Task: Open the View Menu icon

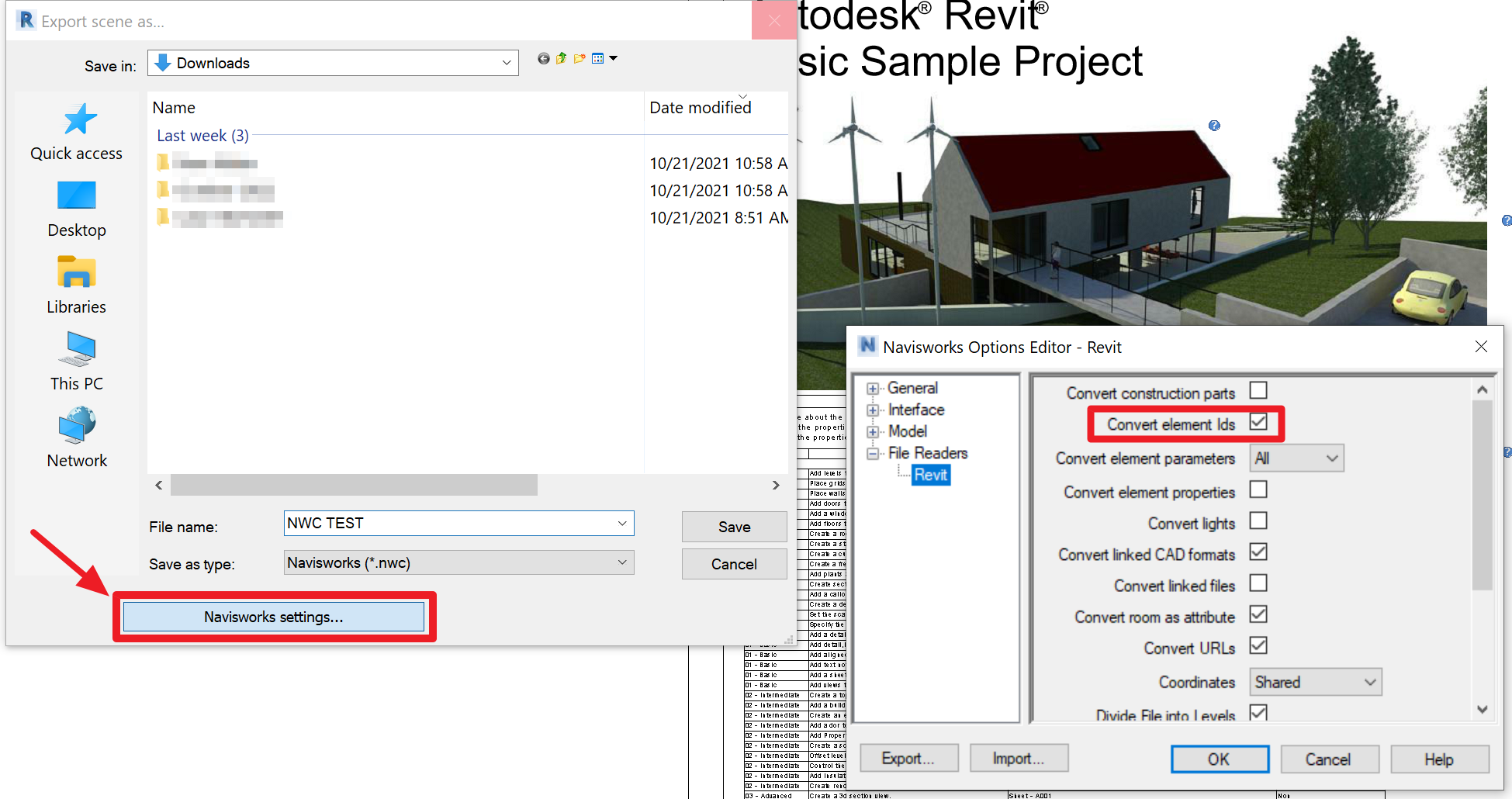Action: (x=597, y=58)
